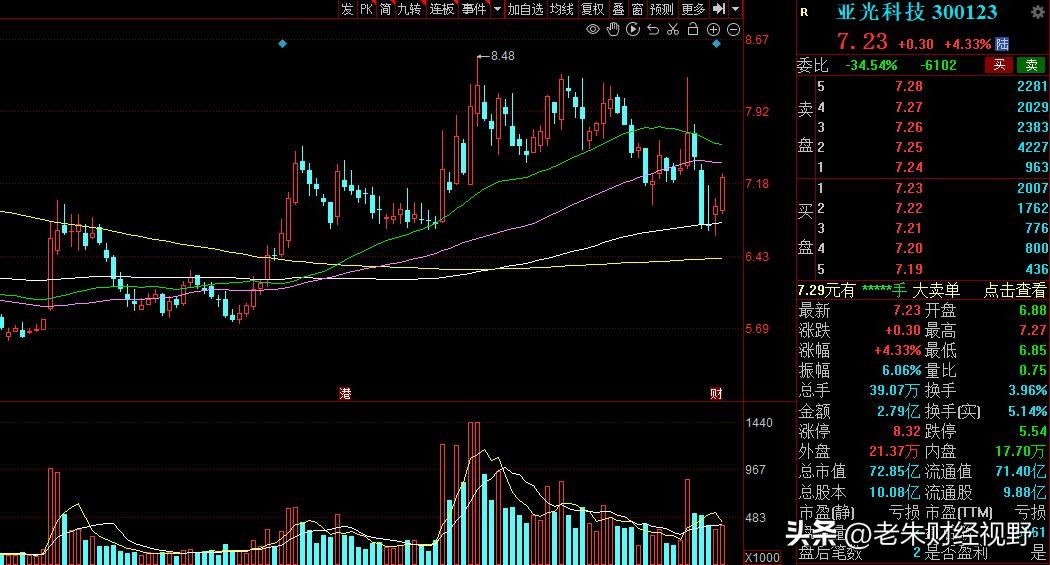This screenshot has width=1050, height=565.
Task: Click the 总手 39.07万 value
Action: (x=895, y=390)
